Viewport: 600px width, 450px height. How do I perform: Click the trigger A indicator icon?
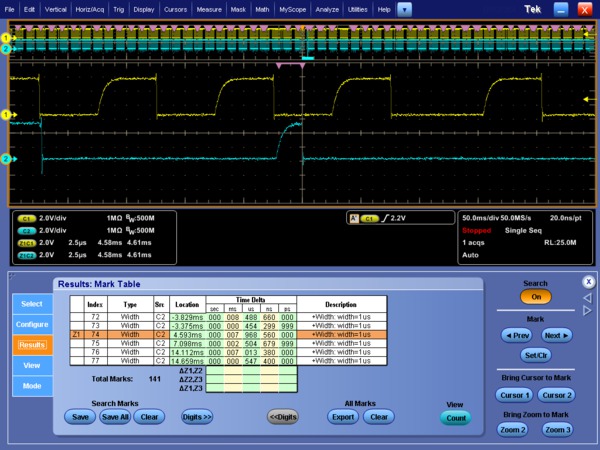pyautogui.click(x=352, y=217)
